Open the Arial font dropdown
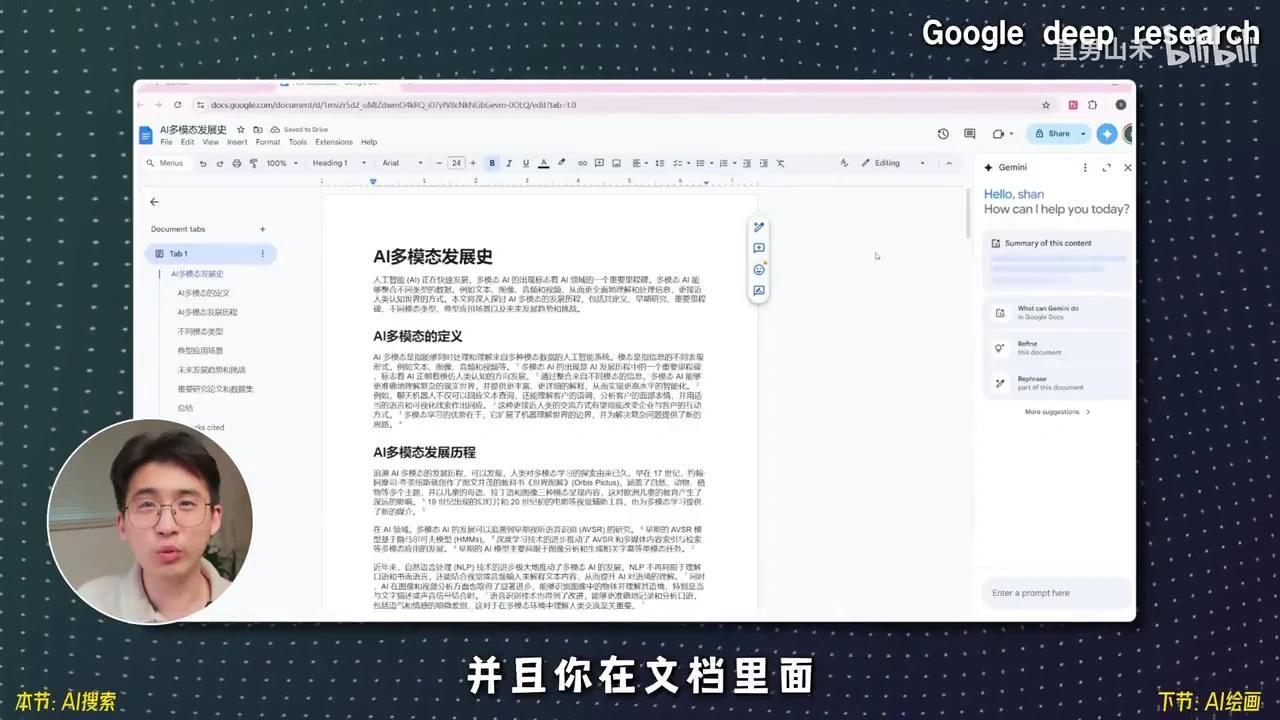Screen dimensions: 1280x720 (402, 163)
